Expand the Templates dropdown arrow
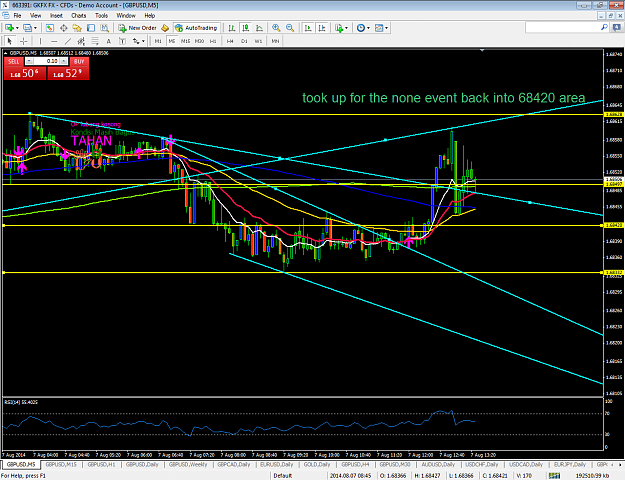The image size is (625, 480). [x=387, y=28]
